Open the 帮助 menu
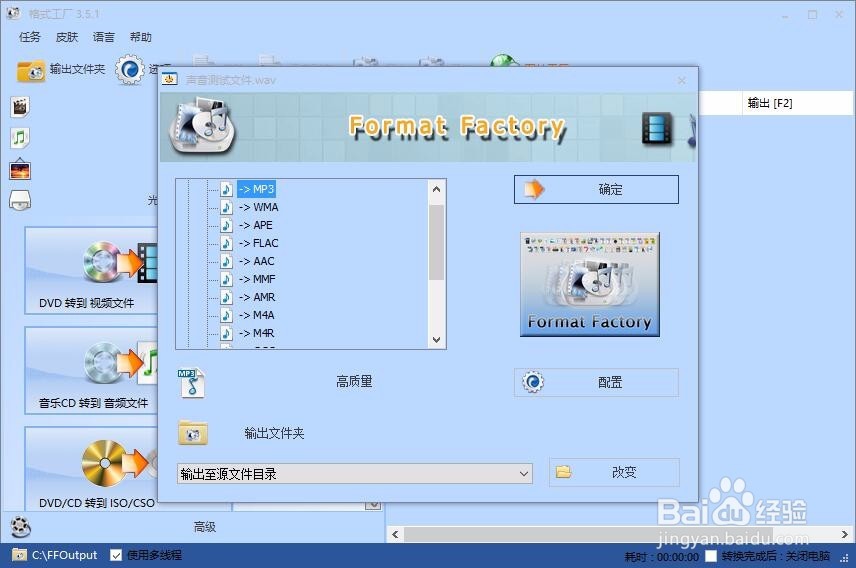The image size is (856, 568). tap(140, 37)
